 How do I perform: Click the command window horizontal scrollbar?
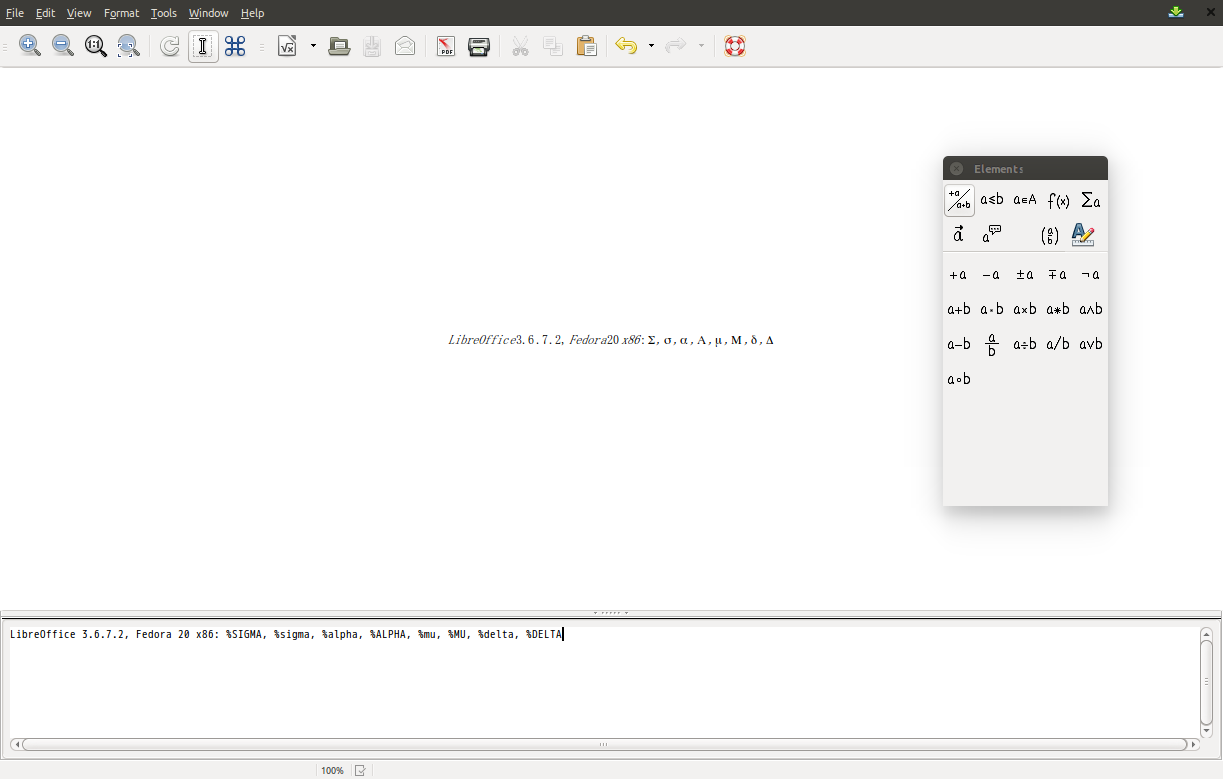[603, 744]
